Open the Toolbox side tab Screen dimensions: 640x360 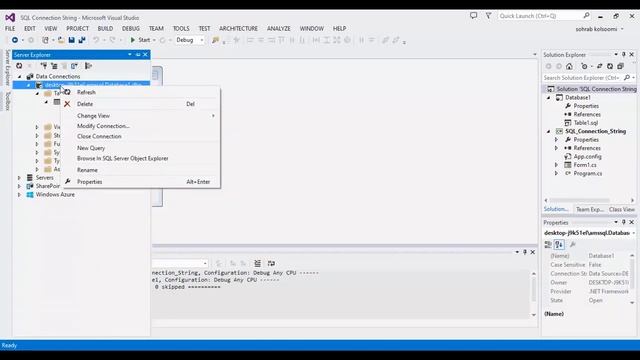tap(7, 101)
